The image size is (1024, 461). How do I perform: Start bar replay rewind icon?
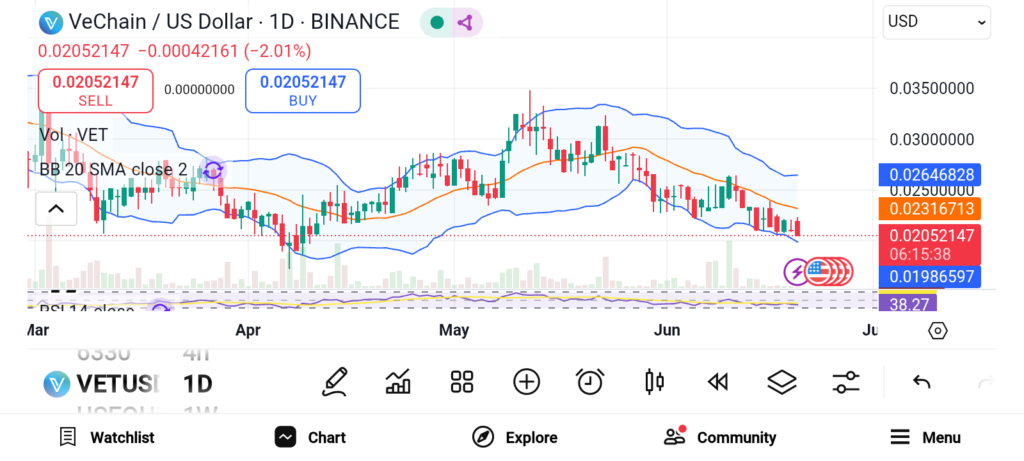click(718, 382)
